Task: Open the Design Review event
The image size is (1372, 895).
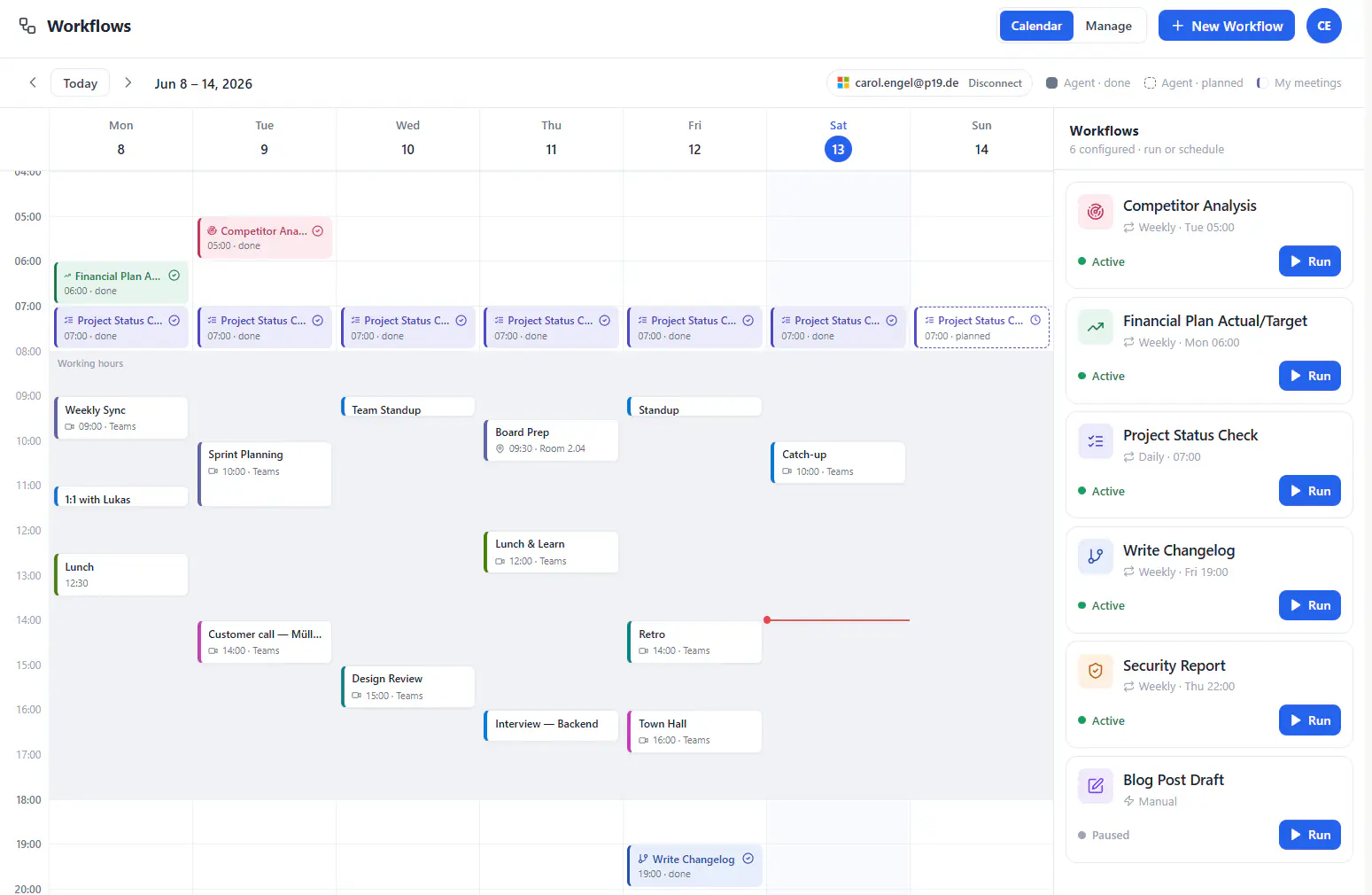Action: click(x=408, y=687)
